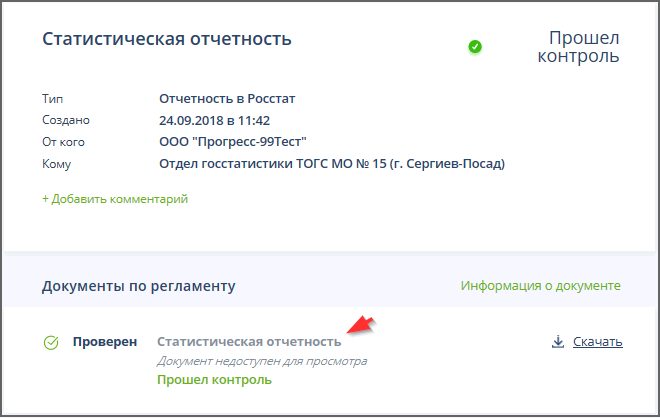Add a comment with Добавить комментарий

coord(115,199)
